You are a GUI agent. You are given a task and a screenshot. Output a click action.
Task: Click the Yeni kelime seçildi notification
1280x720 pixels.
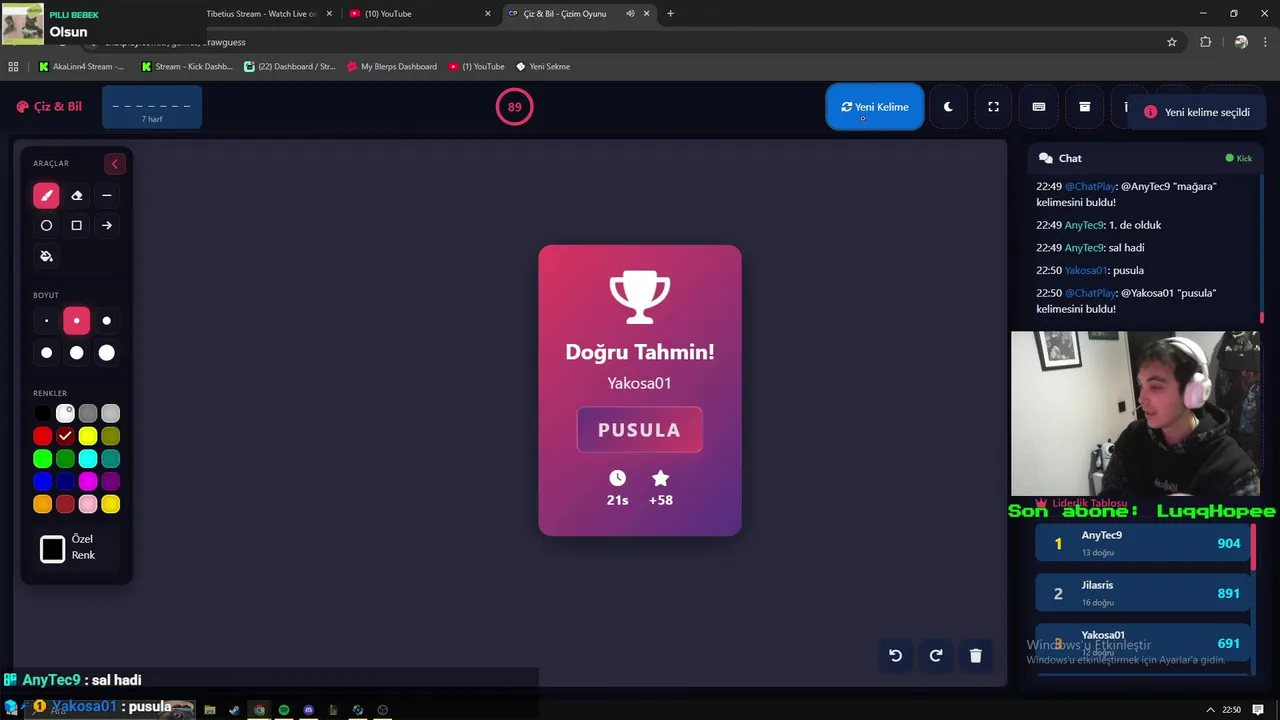tap(1197, 112)
